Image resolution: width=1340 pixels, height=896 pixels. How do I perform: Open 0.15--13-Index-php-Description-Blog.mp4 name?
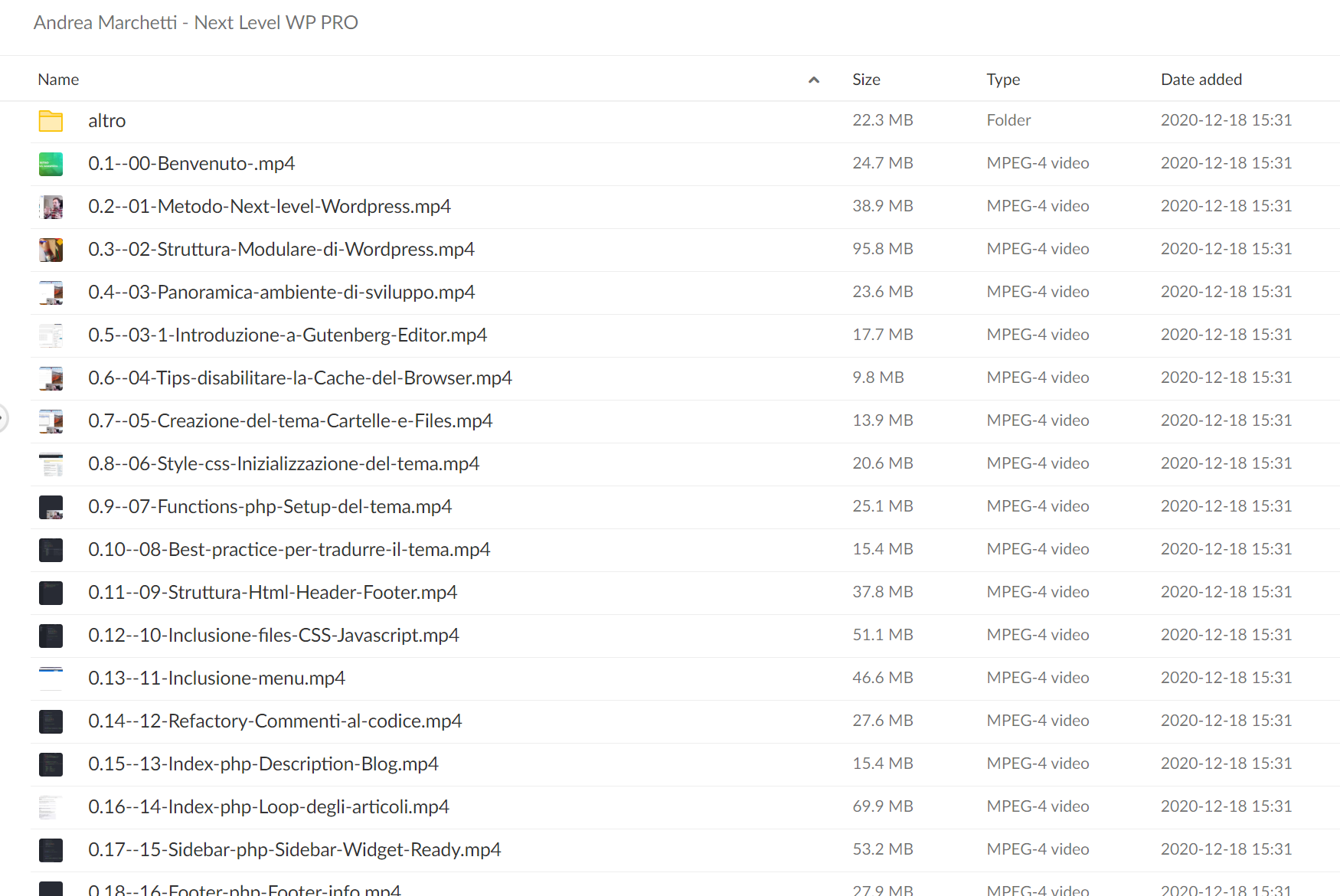pos(263,764)
